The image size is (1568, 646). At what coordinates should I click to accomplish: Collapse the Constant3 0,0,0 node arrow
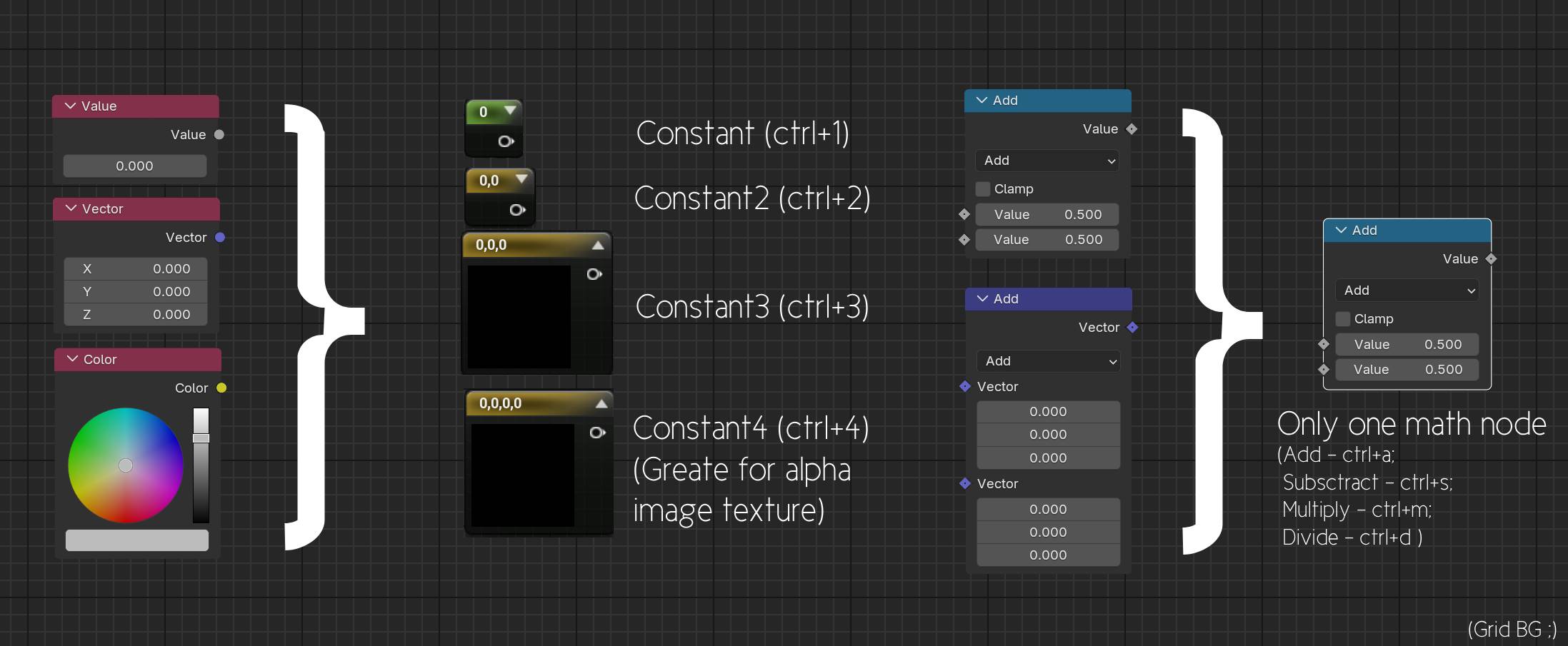(598, 245)
